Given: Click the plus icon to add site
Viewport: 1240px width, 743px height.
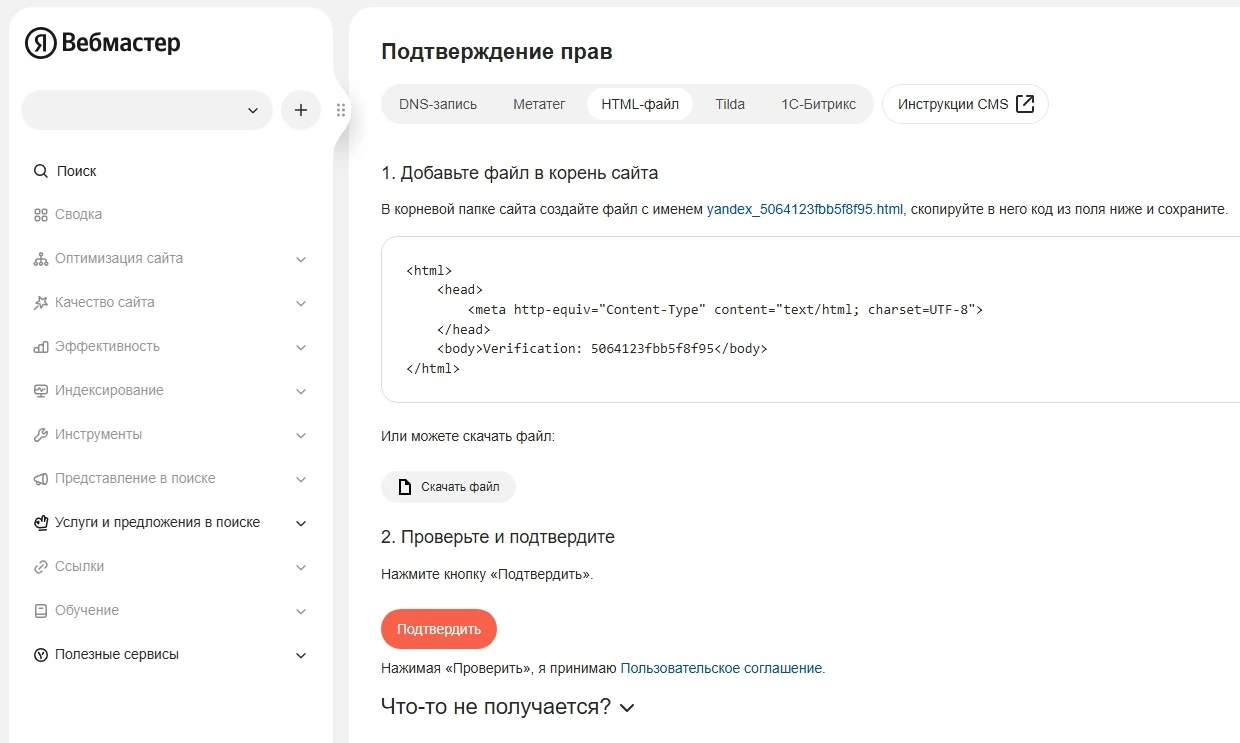Looking at the screenshot, I should [x=301, y=110].
